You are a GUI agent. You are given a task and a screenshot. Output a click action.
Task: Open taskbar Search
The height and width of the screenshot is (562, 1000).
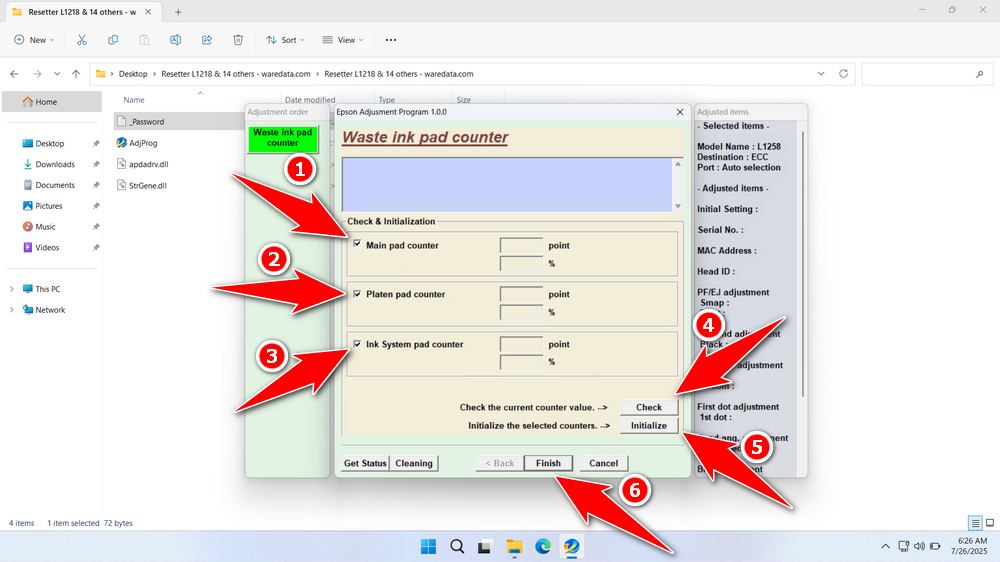coord(457,547)
